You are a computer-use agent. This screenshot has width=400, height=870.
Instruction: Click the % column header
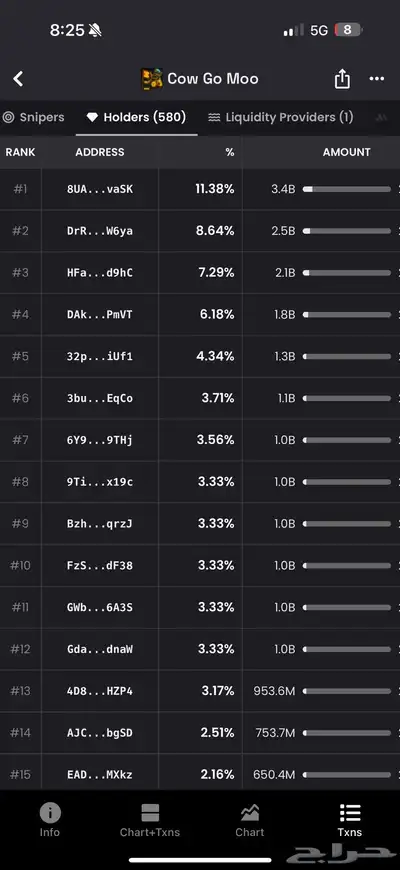[x=230, y=152]
